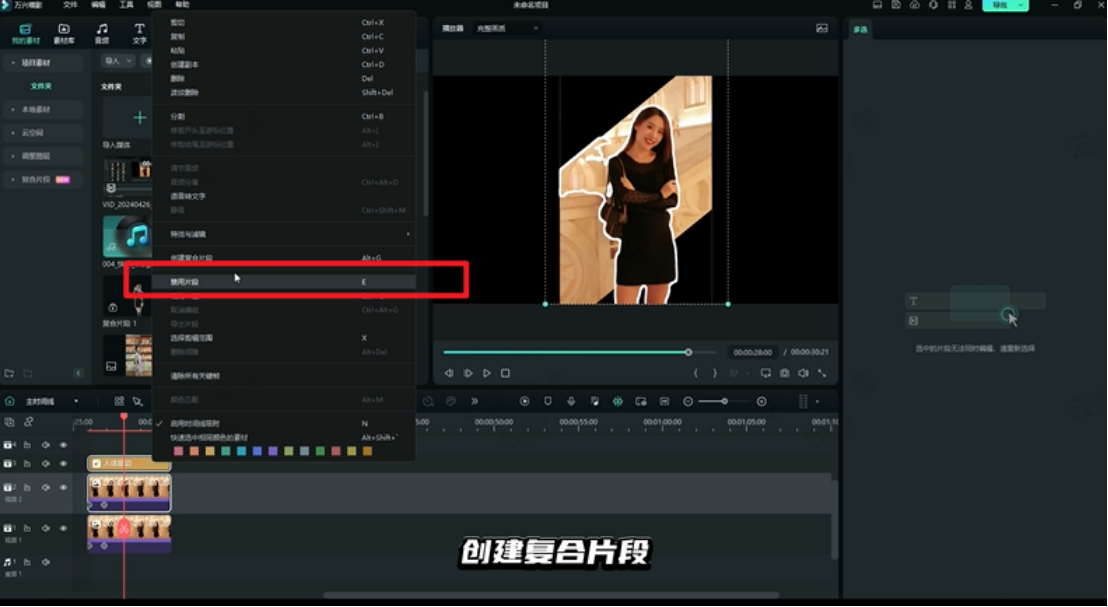The height and width of the screenshot is (607, 1108).
Task: Toggle 启用时间线吸附 checked menu option
Action: coord(195,424)
